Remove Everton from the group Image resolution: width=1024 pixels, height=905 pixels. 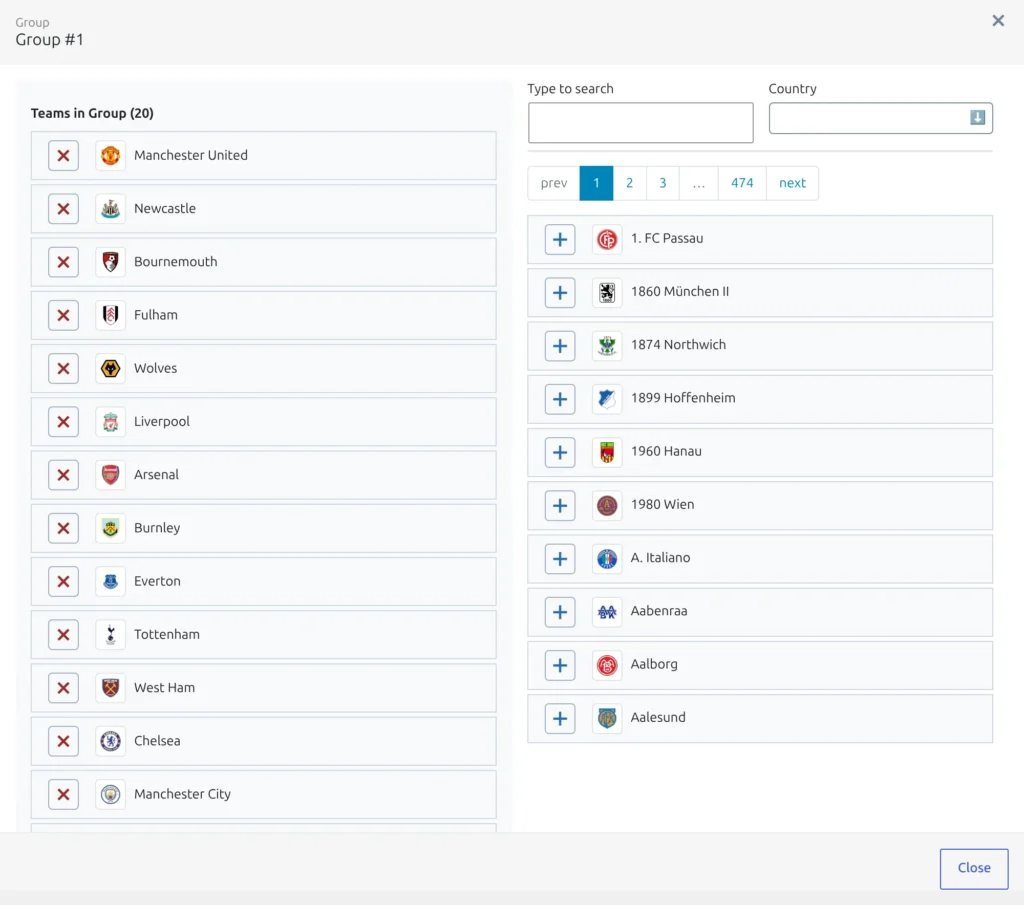coord(63,581)
